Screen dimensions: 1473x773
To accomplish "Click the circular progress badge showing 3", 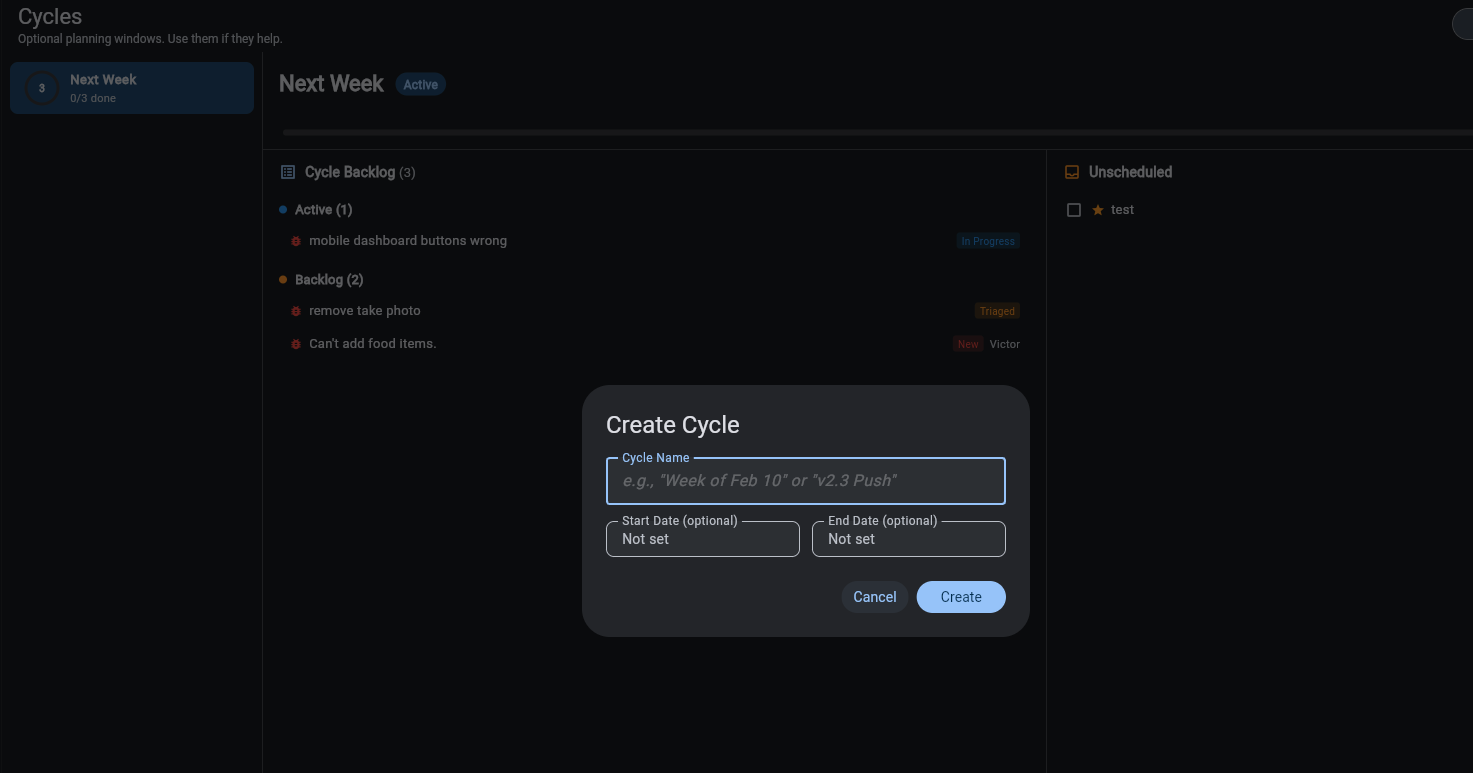I will (x=41, y=87).
